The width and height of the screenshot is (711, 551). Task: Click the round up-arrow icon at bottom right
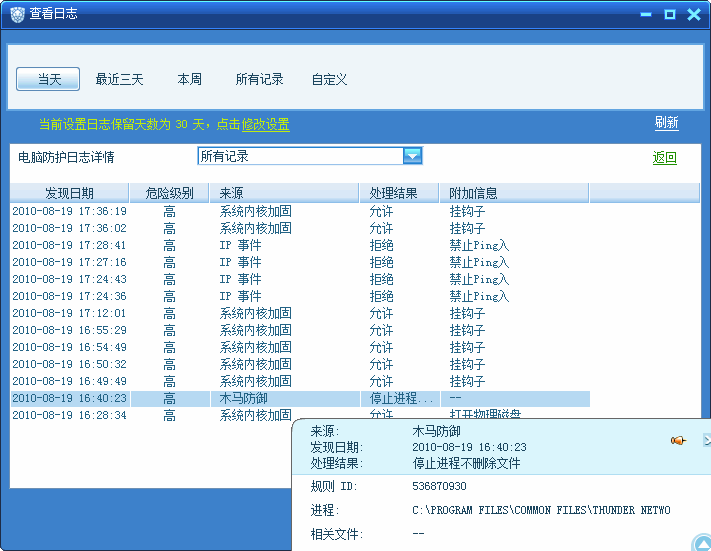[x=701, y=543]
